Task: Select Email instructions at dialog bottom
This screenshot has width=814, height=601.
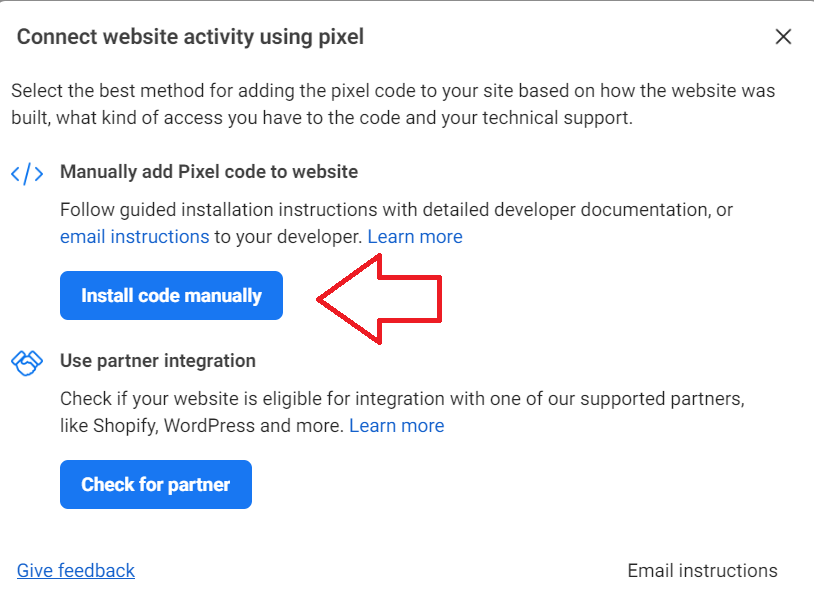Action: [702, 570]
